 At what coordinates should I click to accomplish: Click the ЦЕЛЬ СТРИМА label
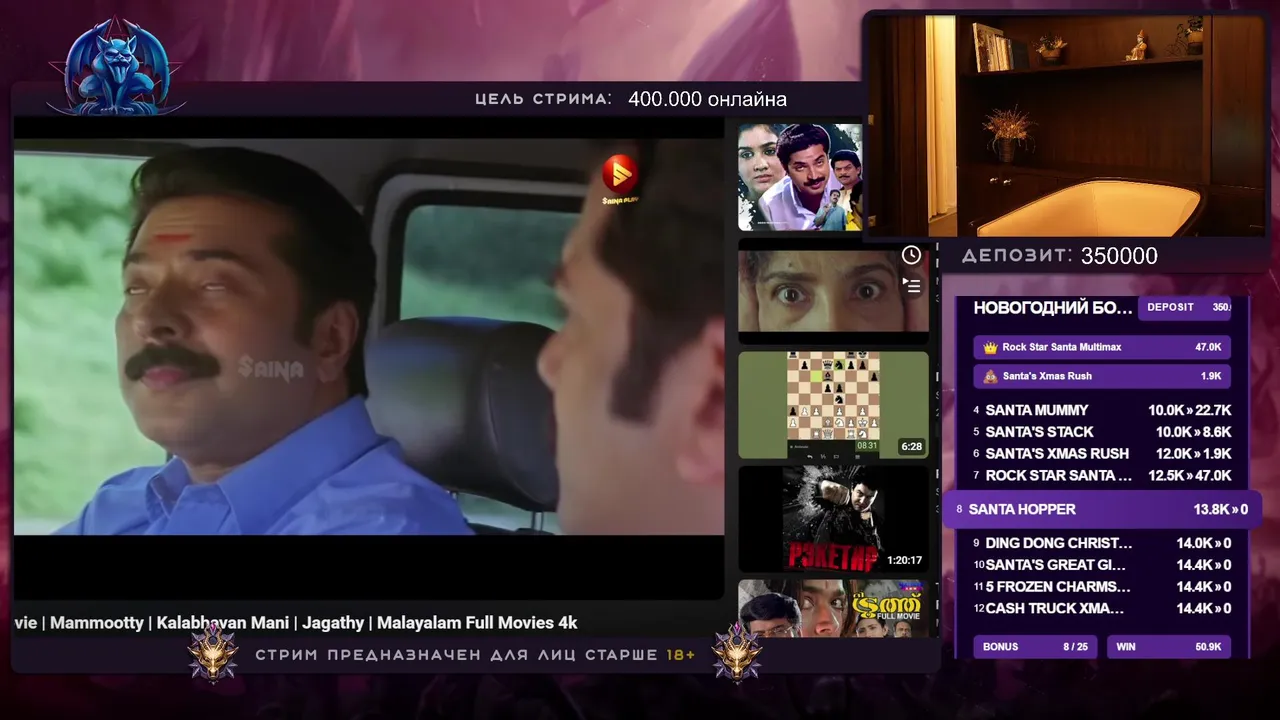pyautogui.click(x=543, y=99)
